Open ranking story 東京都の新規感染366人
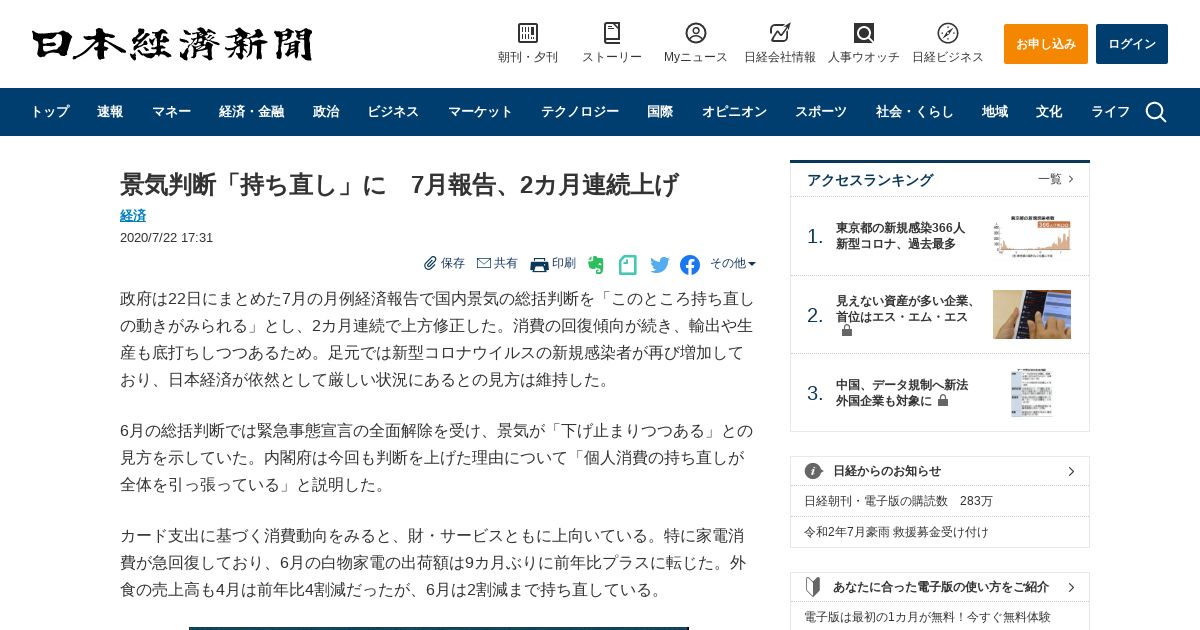1200x630 pixels. pos(900,236)
